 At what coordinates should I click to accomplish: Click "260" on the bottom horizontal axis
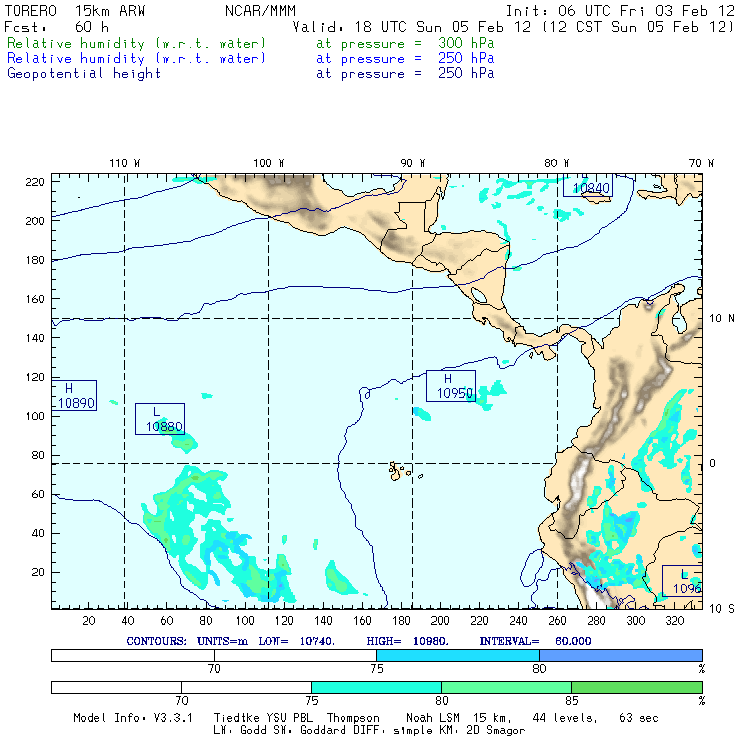(x=557, y=621)
